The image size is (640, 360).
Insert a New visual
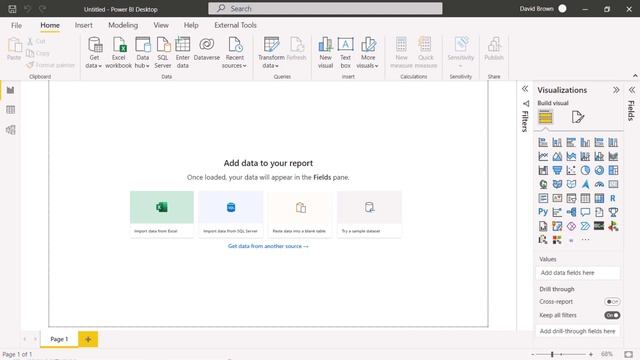[x=325, y=52]
